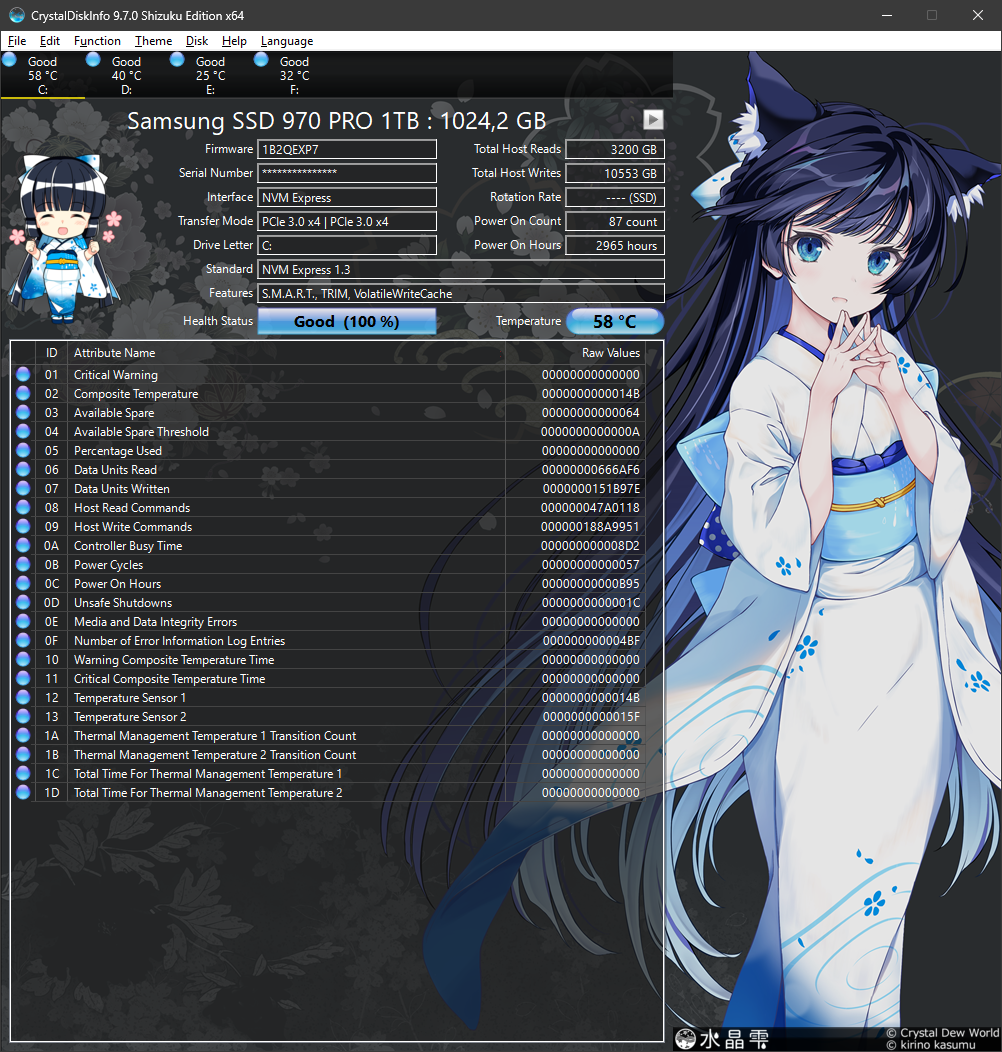The height and width of the screenshot is (1052, 1002).
Task: Click the status orb for Controller Busy Time
Action: coord(23,545)
